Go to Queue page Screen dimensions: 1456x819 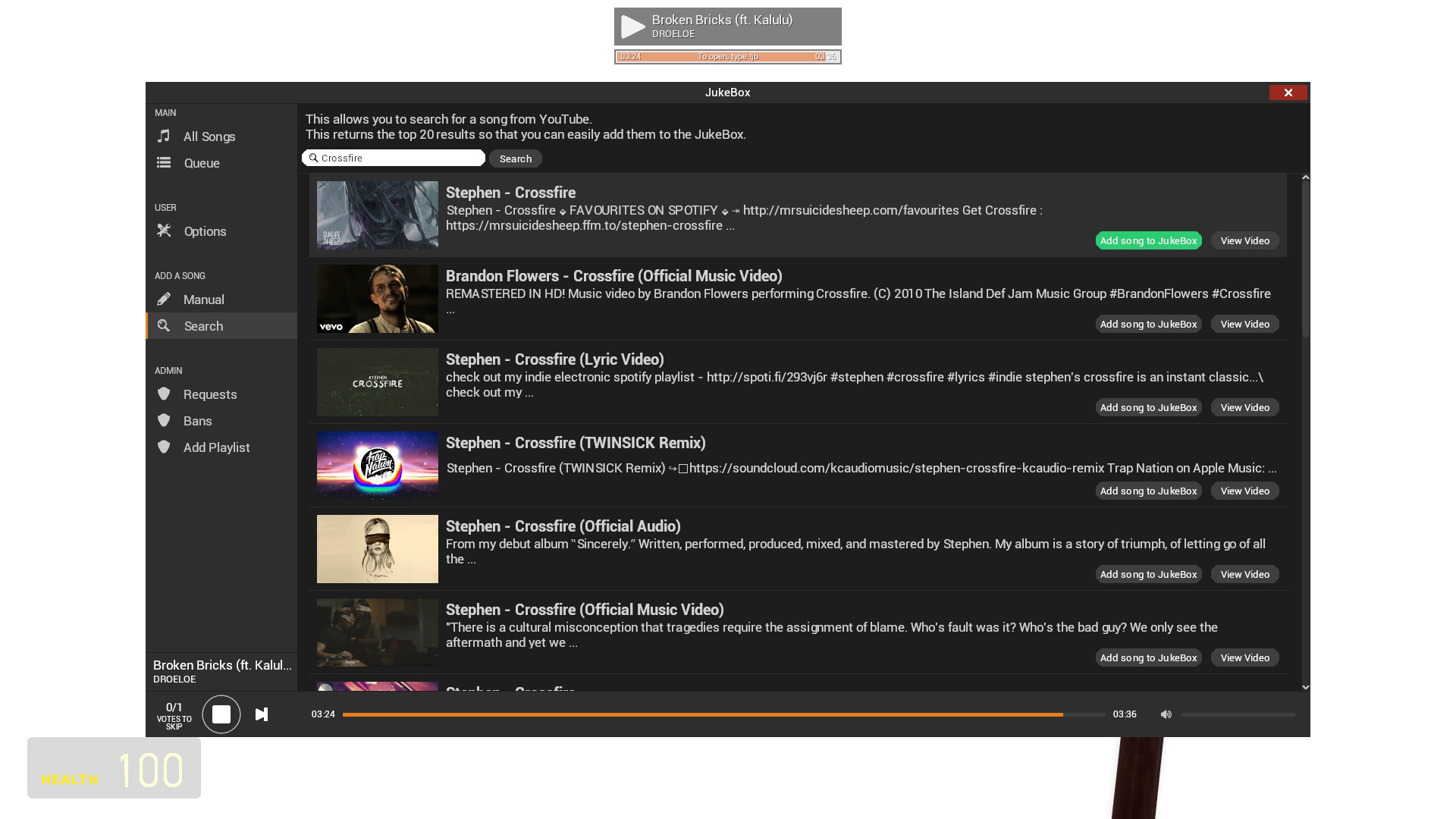coord(221,163)
